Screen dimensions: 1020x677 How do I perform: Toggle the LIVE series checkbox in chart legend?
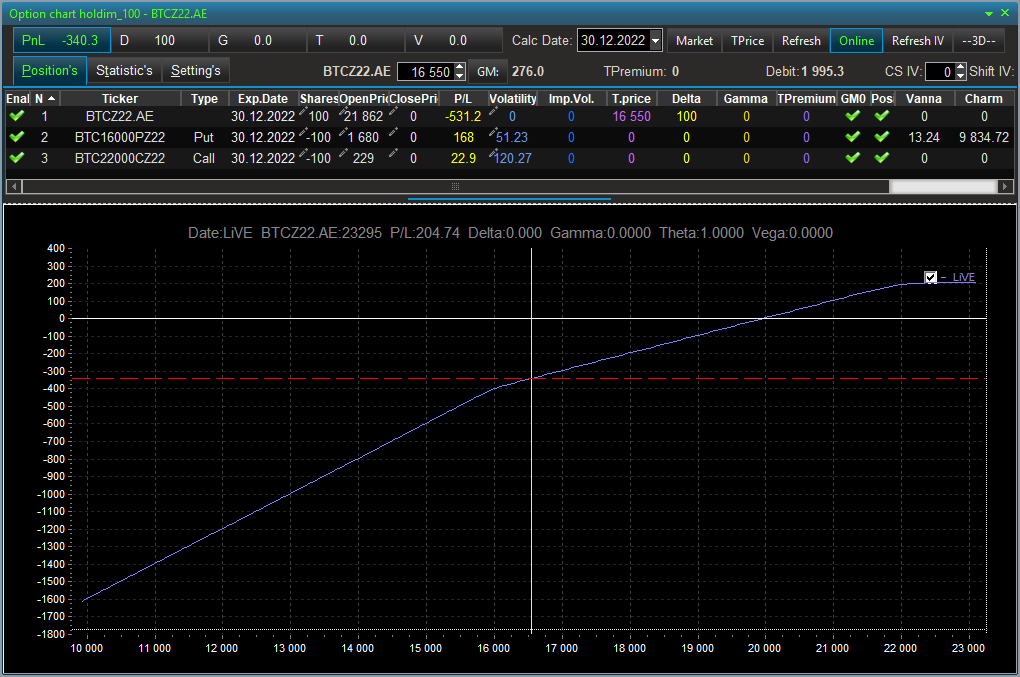[930, 278]
